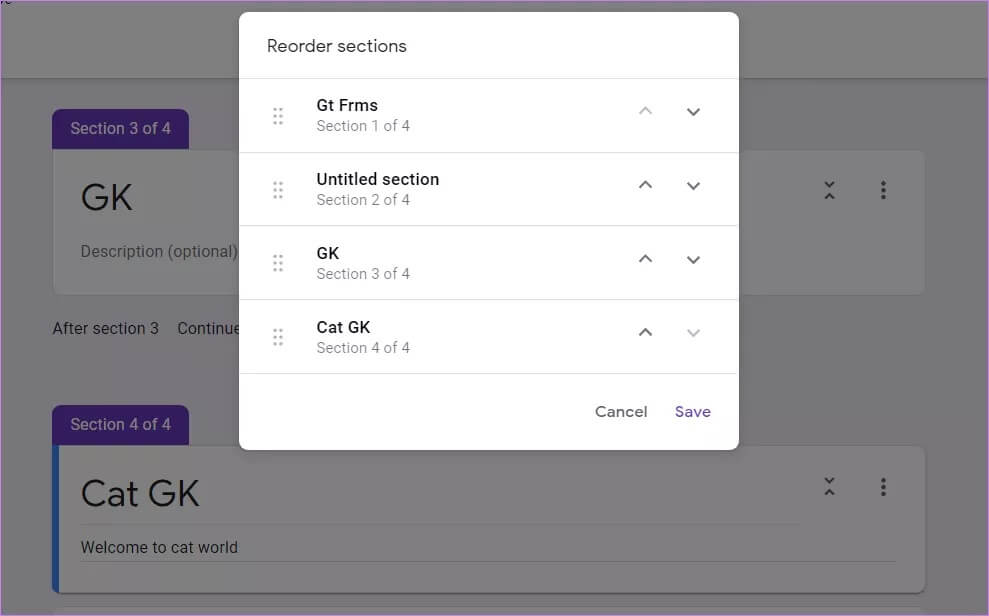Move GK section down in dialog
Screen dimensions: 989x616
click(693, 260)
